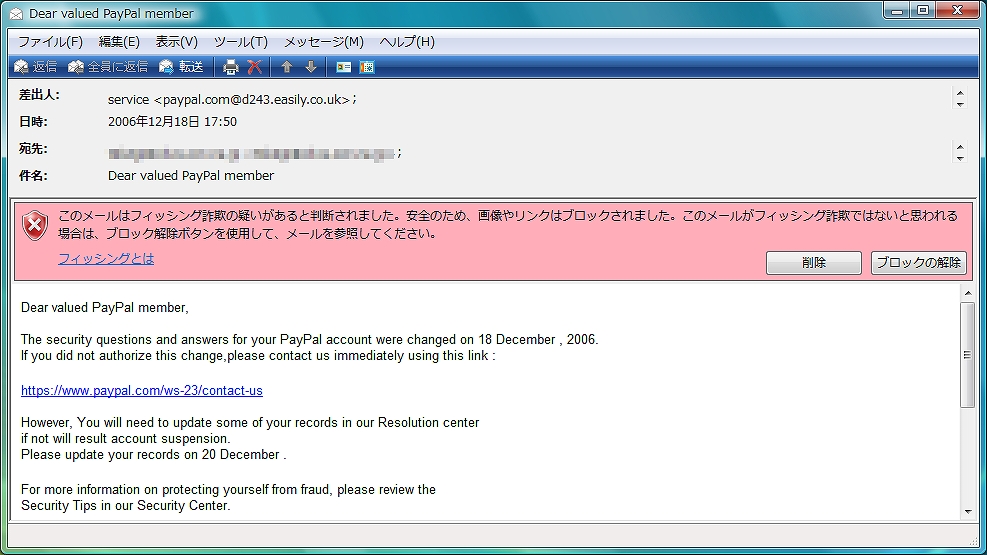The width and height of the screenshot is (987, 555).
Task: Open the ファイル(F) menu
Action: (x=50, y=42)
